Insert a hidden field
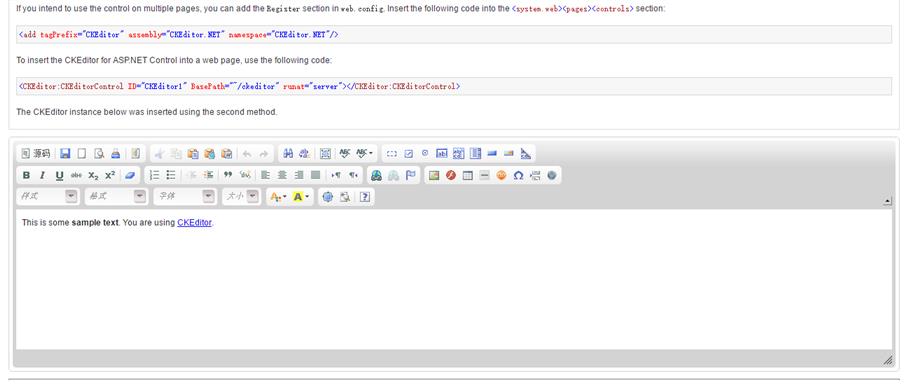This screenshot has height=387, width=908. [526, 154]
